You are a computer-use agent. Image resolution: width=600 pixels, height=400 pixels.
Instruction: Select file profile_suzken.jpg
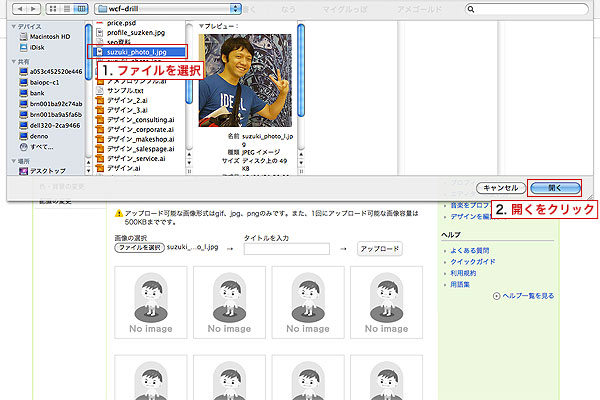pyautogui.click(x=130, y=33)
